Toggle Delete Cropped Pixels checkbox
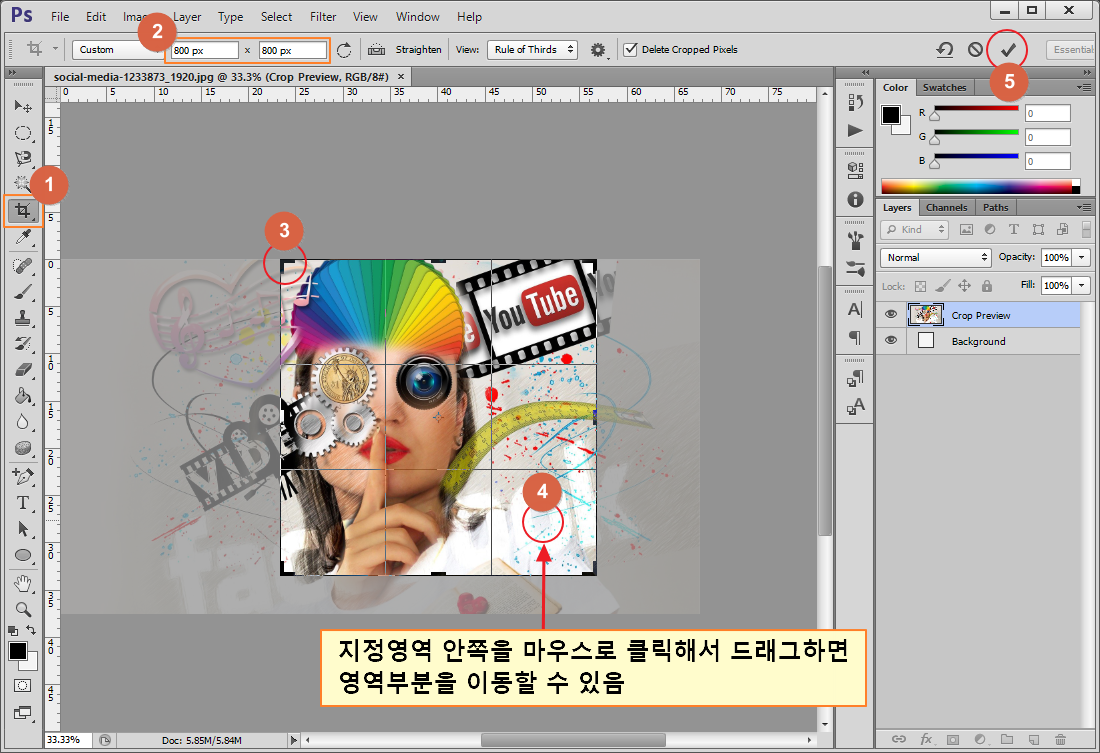This screenshot has height=753, width=1100. pos(631,50)
